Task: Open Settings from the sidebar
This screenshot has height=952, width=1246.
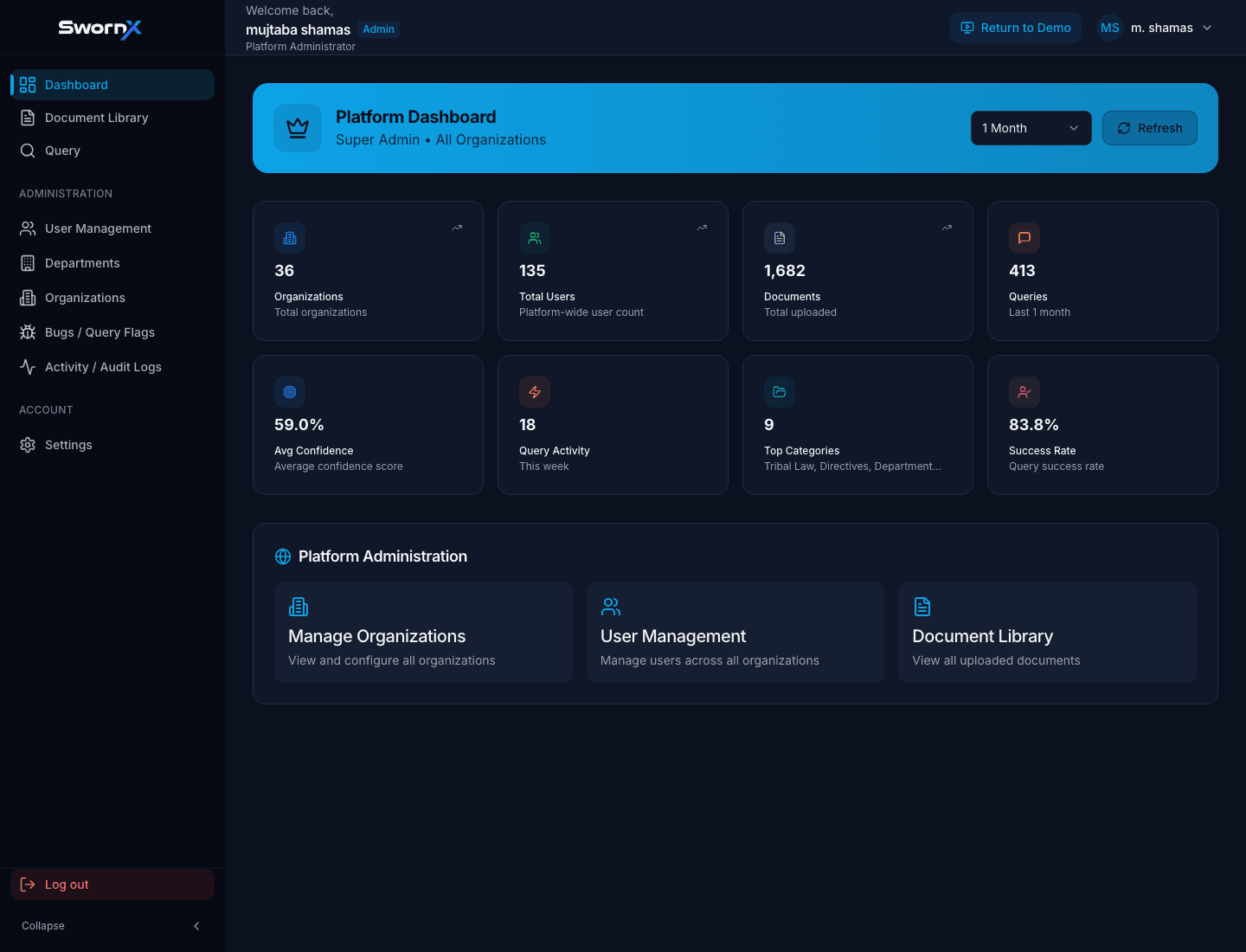Action: (112, 445)
